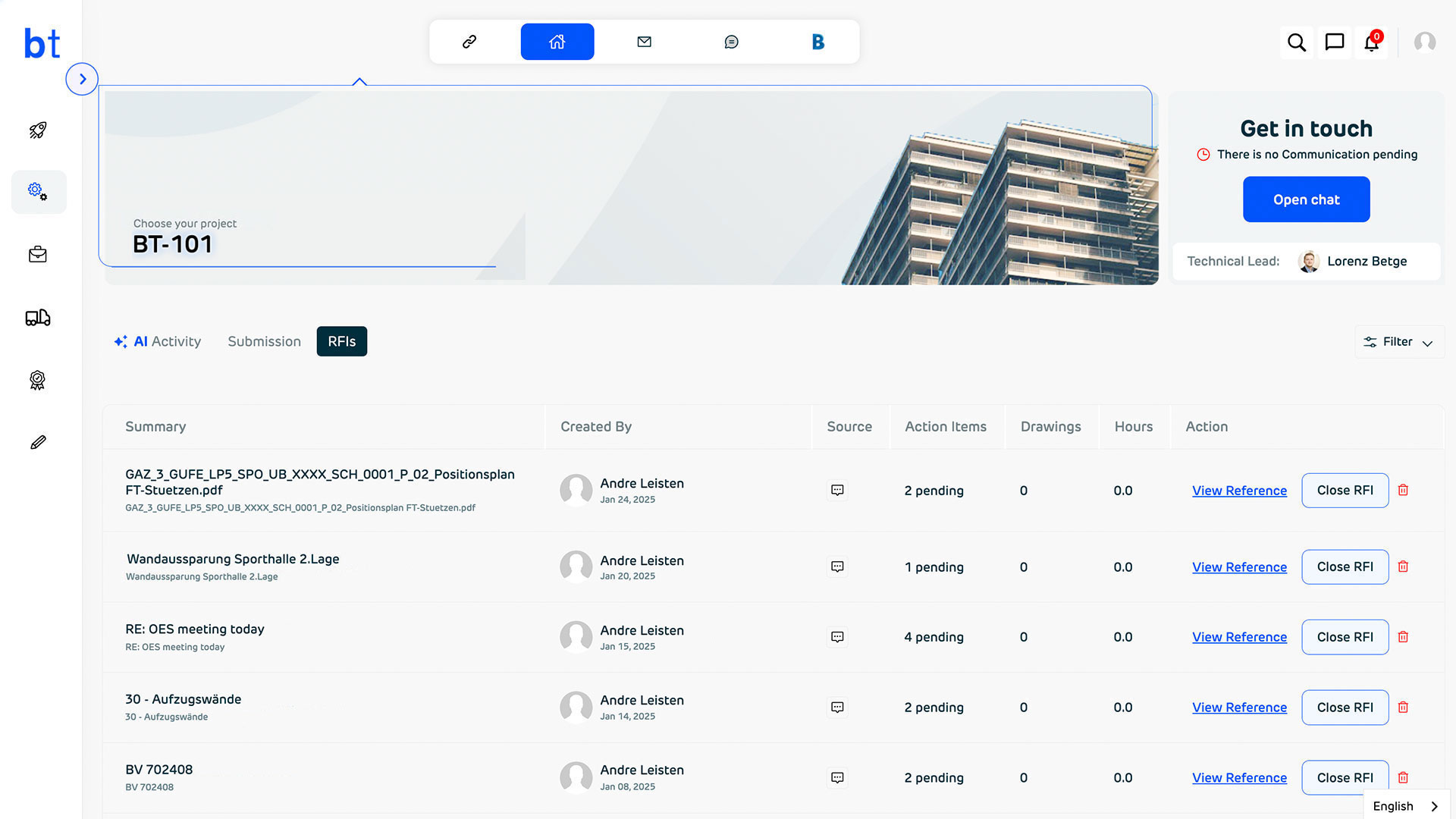Open RE: OES meeting today summary
Image resolution: width=1456 pixels, height=819 pixels.
point(195,629)
